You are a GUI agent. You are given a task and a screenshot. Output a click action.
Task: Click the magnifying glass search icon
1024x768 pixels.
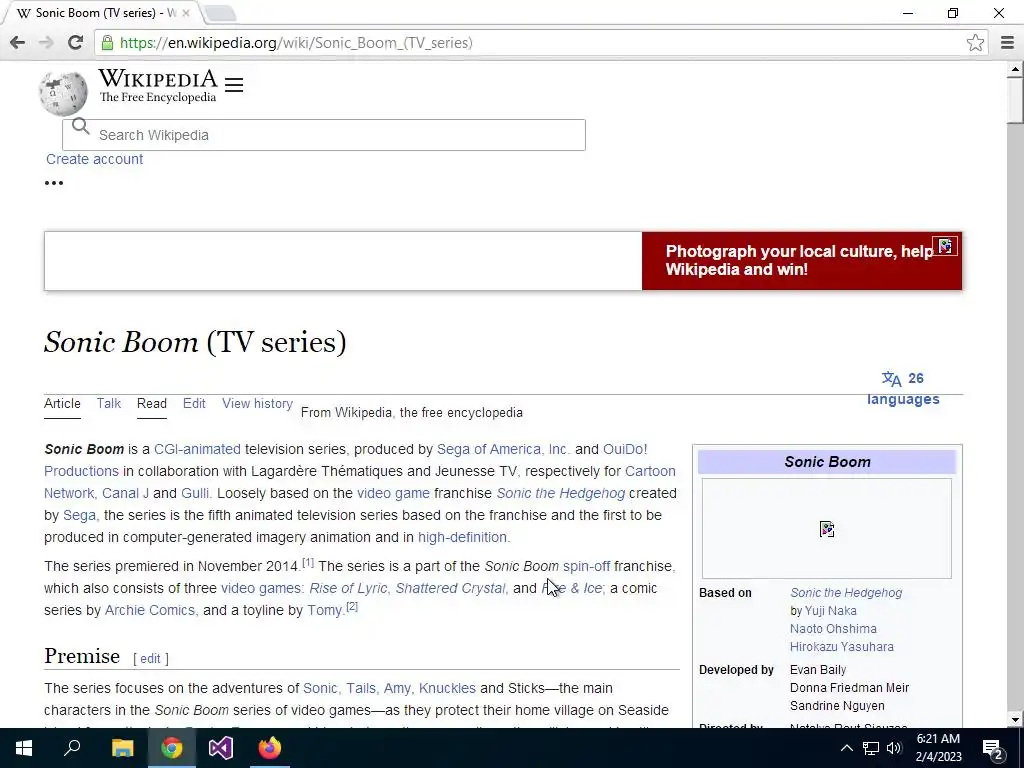80,126
